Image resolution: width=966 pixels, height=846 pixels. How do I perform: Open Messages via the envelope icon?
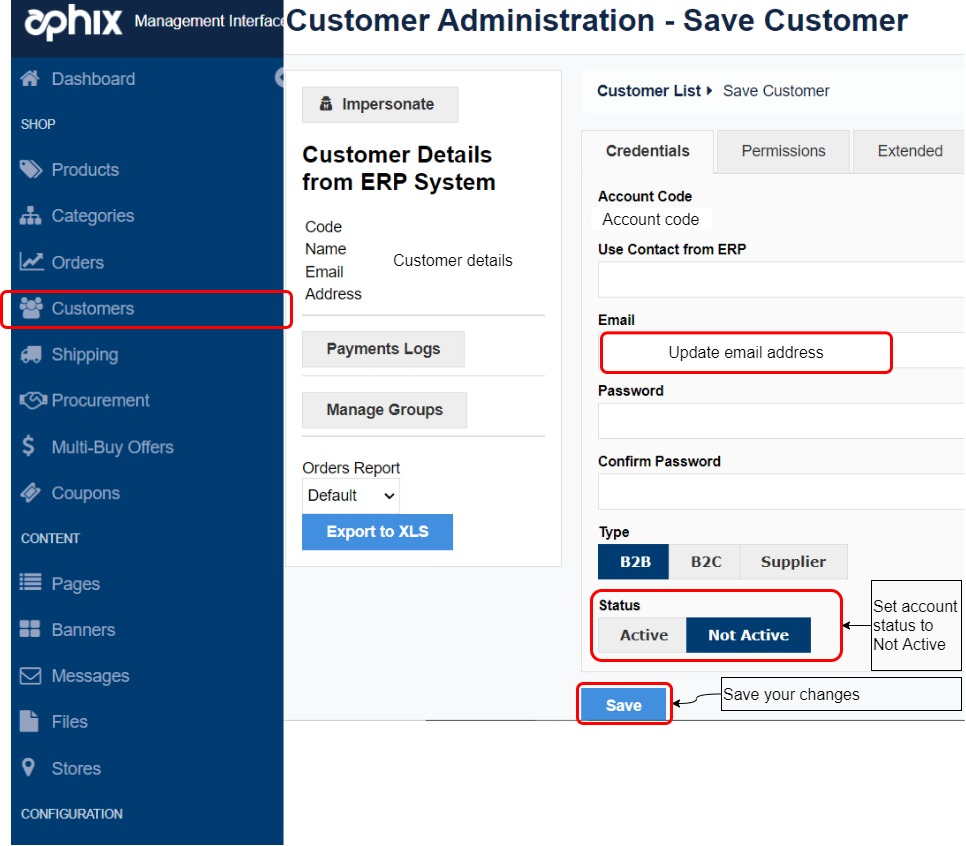tap(31, 676)
